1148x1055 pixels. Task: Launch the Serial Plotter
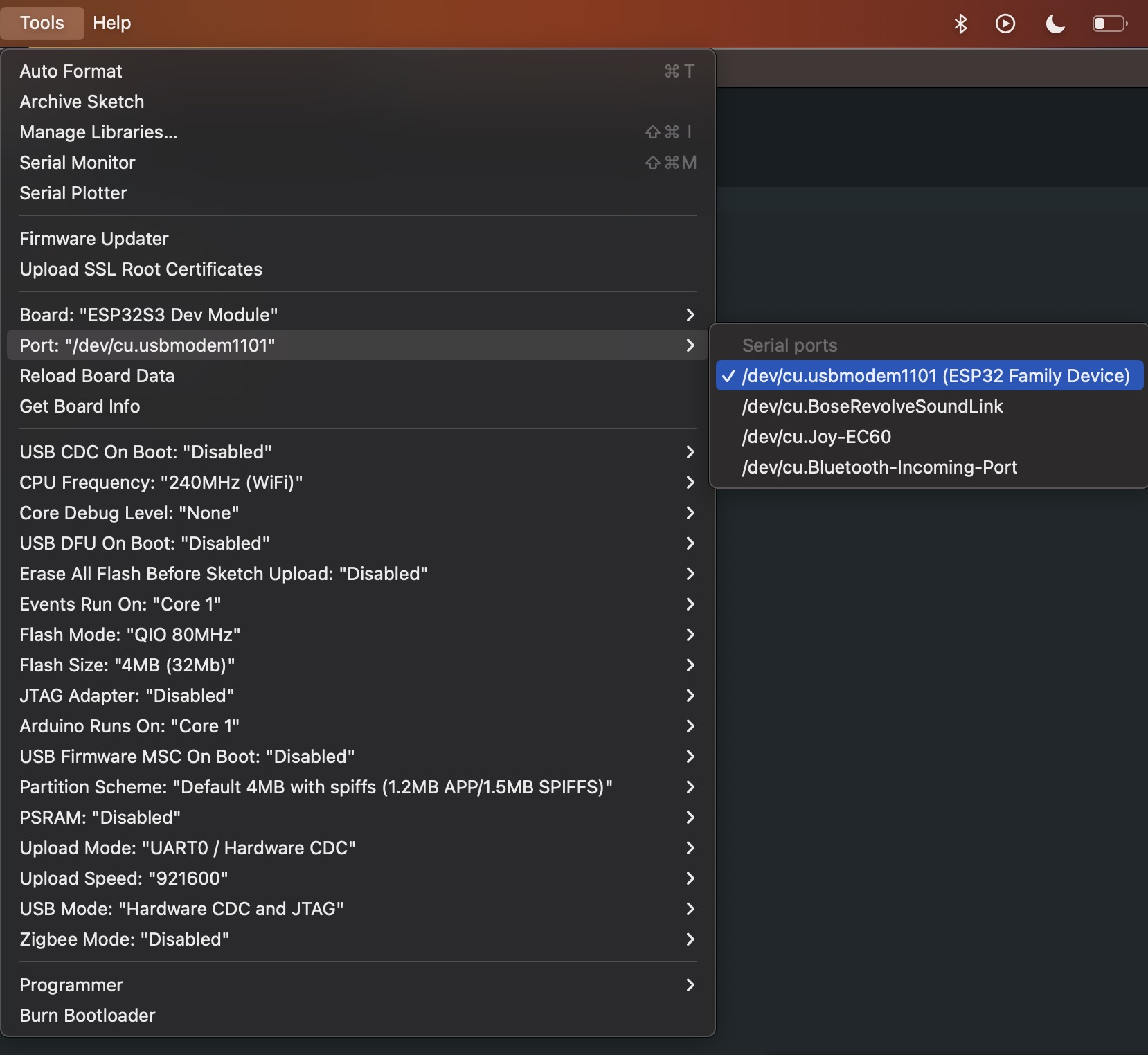click(358, 193)
